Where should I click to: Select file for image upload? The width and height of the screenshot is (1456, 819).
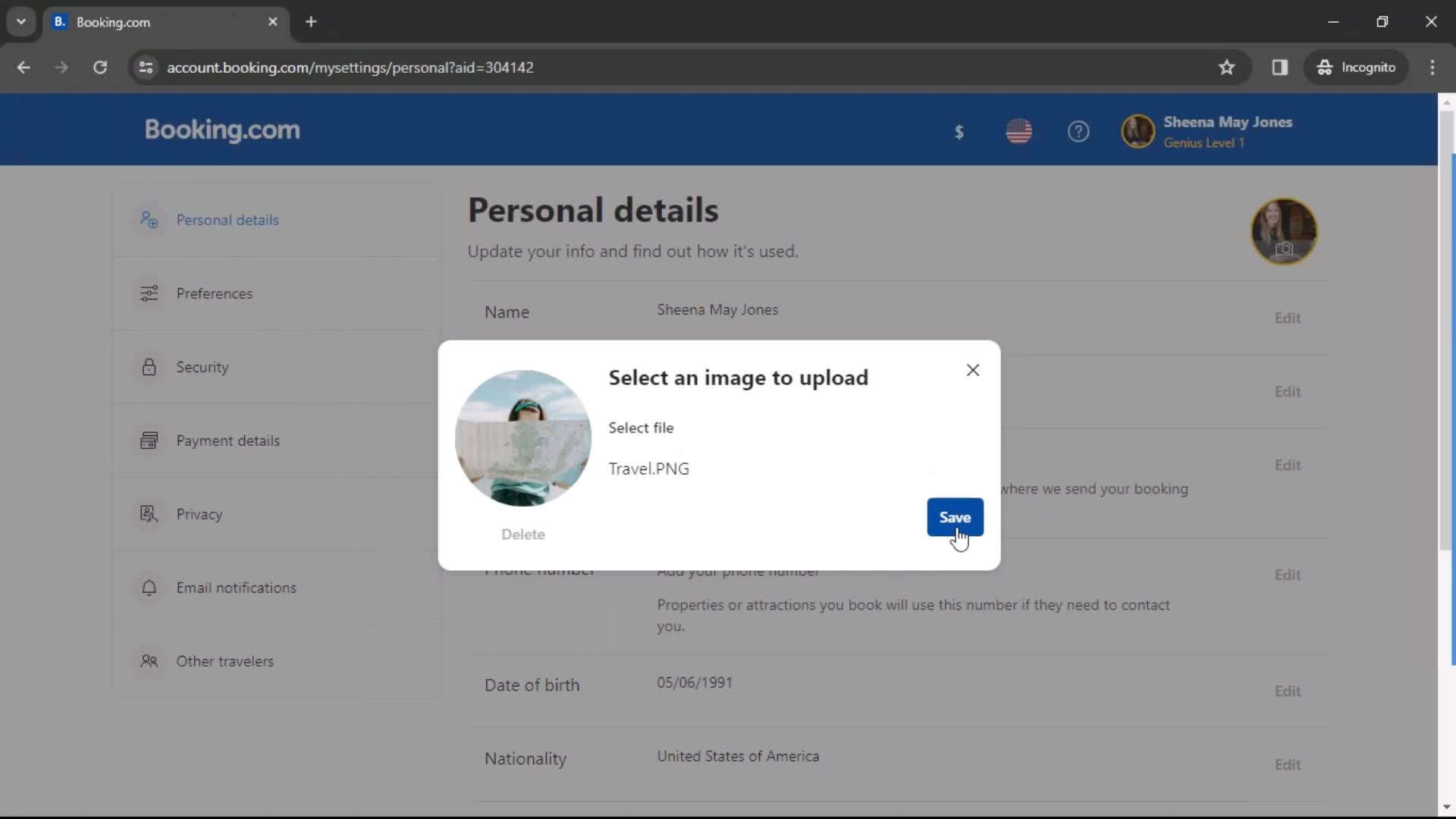pyautogui.click(x=641, y=427)
